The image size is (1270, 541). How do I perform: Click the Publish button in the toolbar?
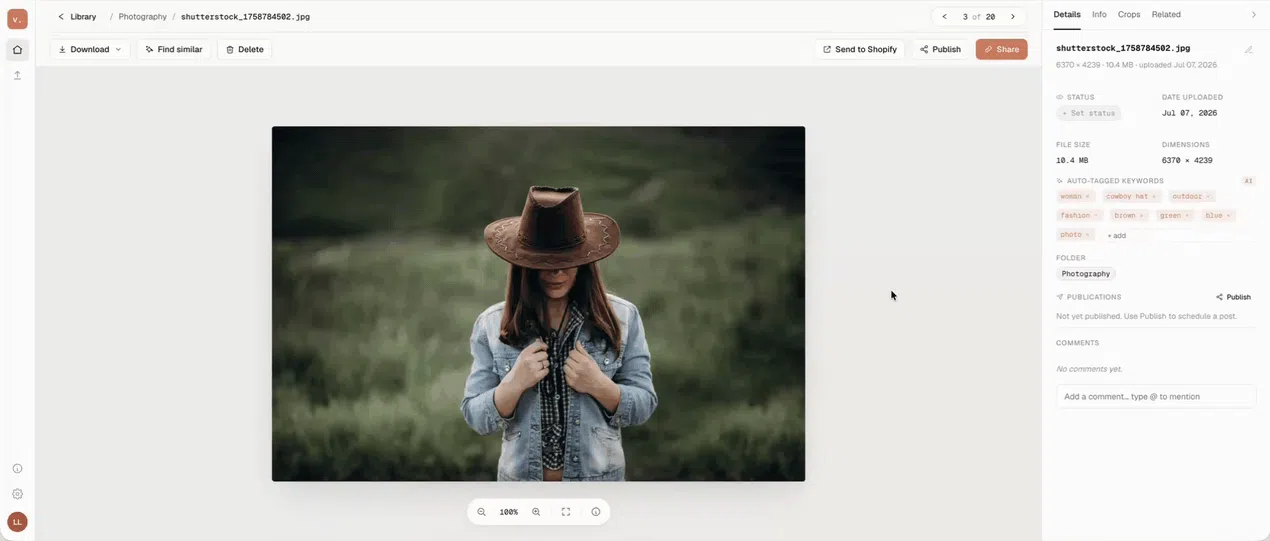[x=940, y=49]
